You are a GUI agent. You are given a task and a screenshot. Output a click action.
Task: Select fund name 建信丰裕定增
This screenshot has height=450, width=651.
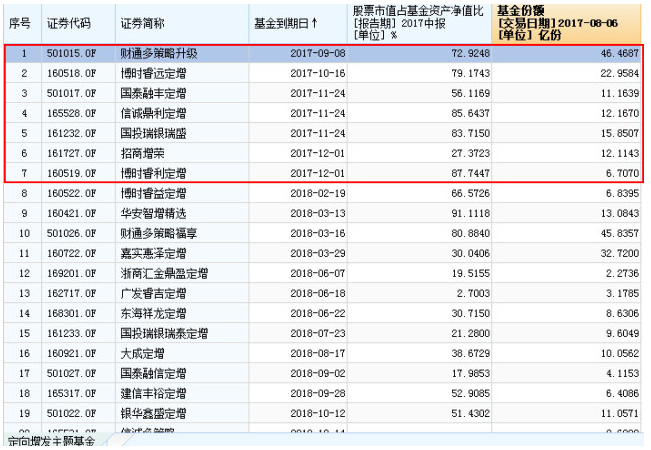coord(153,394)
